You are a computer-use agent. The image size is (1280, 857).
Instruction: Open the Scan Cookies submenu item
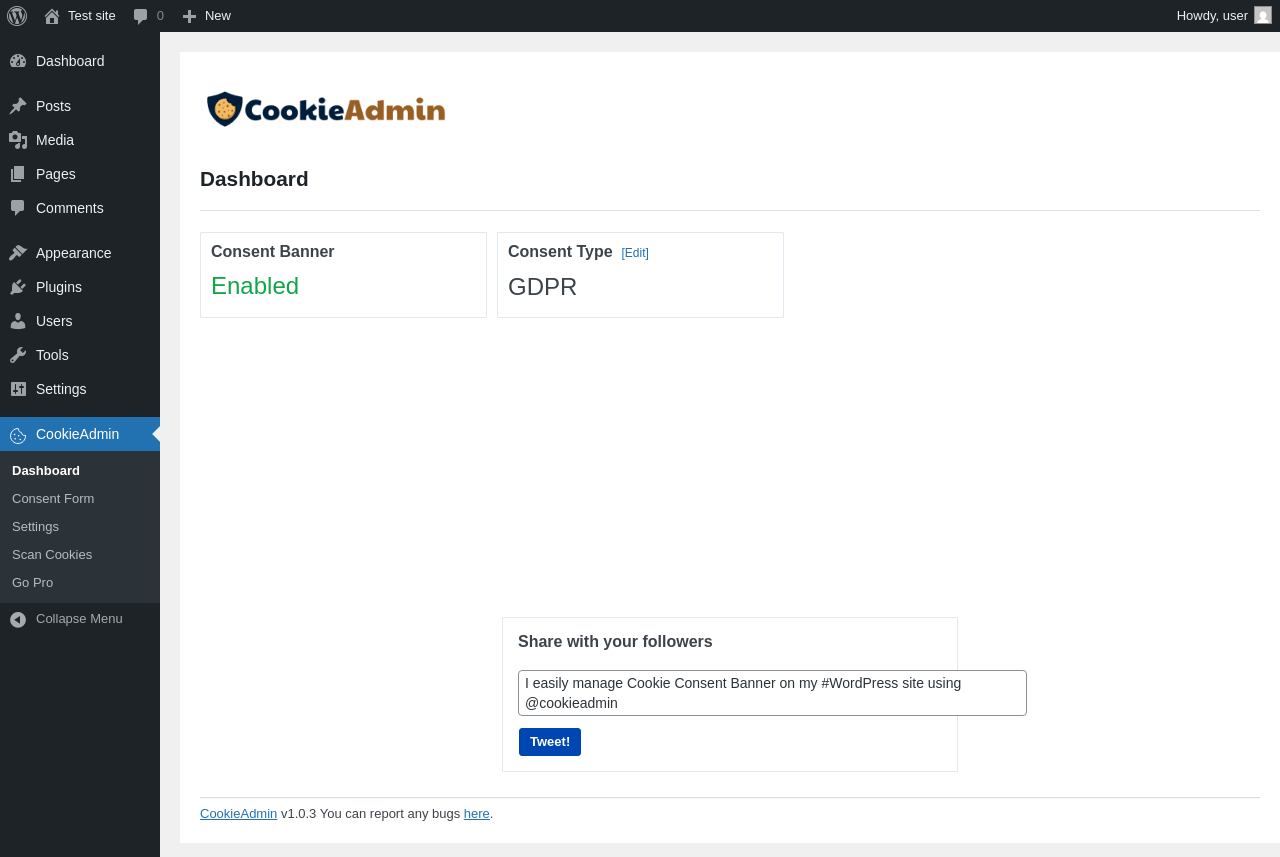(x=52, y=555)
